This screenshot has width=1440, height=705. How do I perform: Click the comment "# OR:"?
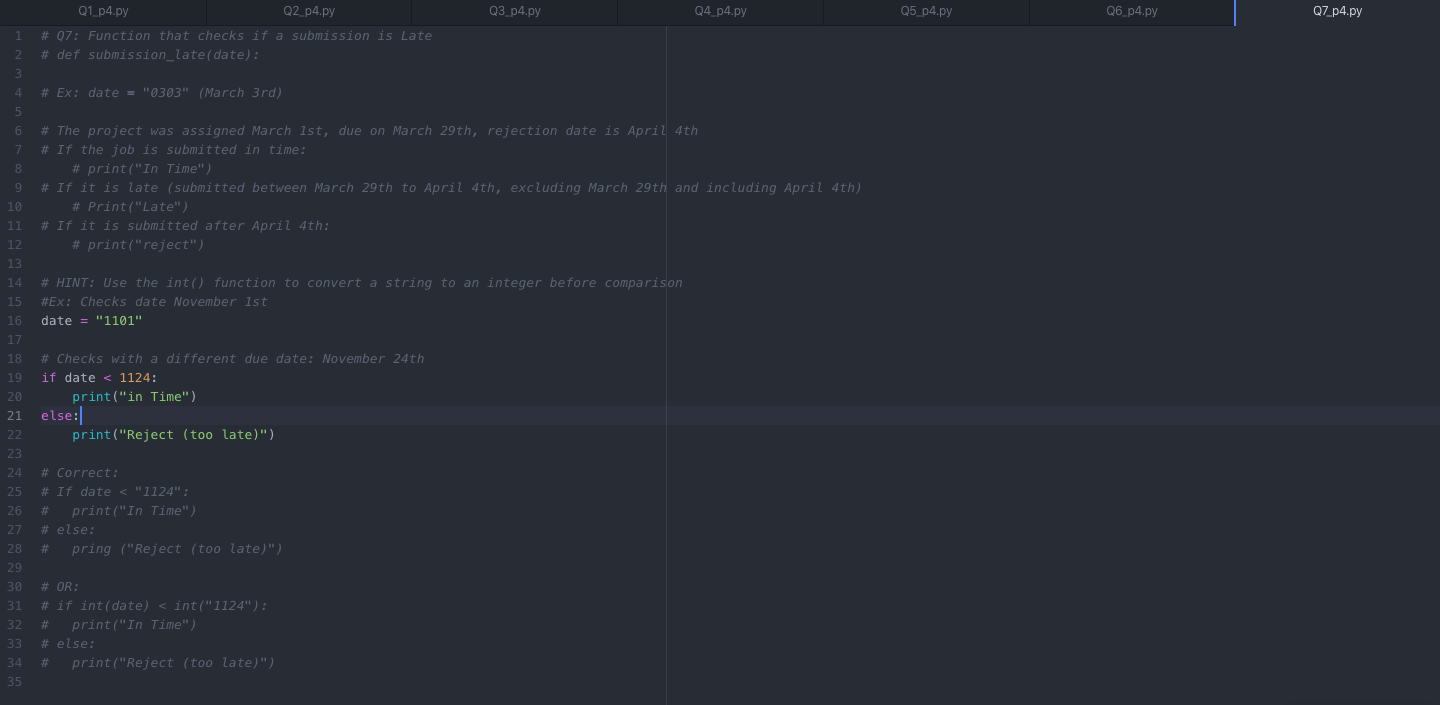point(60,587)
